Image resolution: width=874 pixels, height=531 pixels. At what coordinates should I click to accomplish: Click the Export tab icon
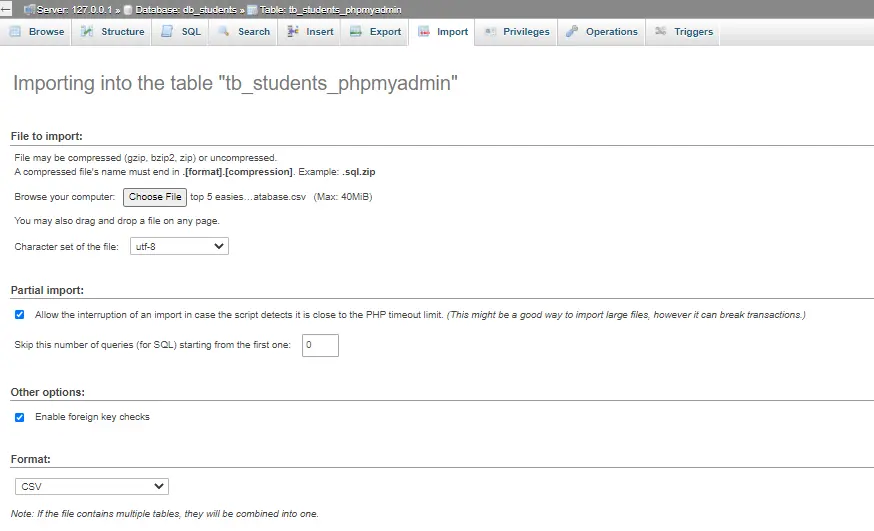356,32
